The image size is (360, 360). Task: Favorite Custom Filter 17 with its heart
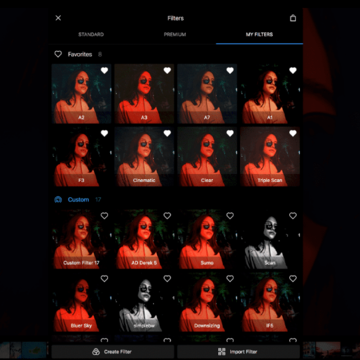tap(104, 216)
